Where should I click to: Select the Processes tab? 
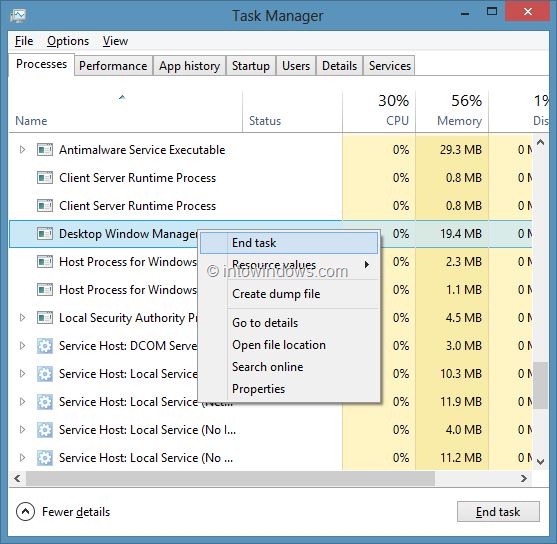point(42,64)
